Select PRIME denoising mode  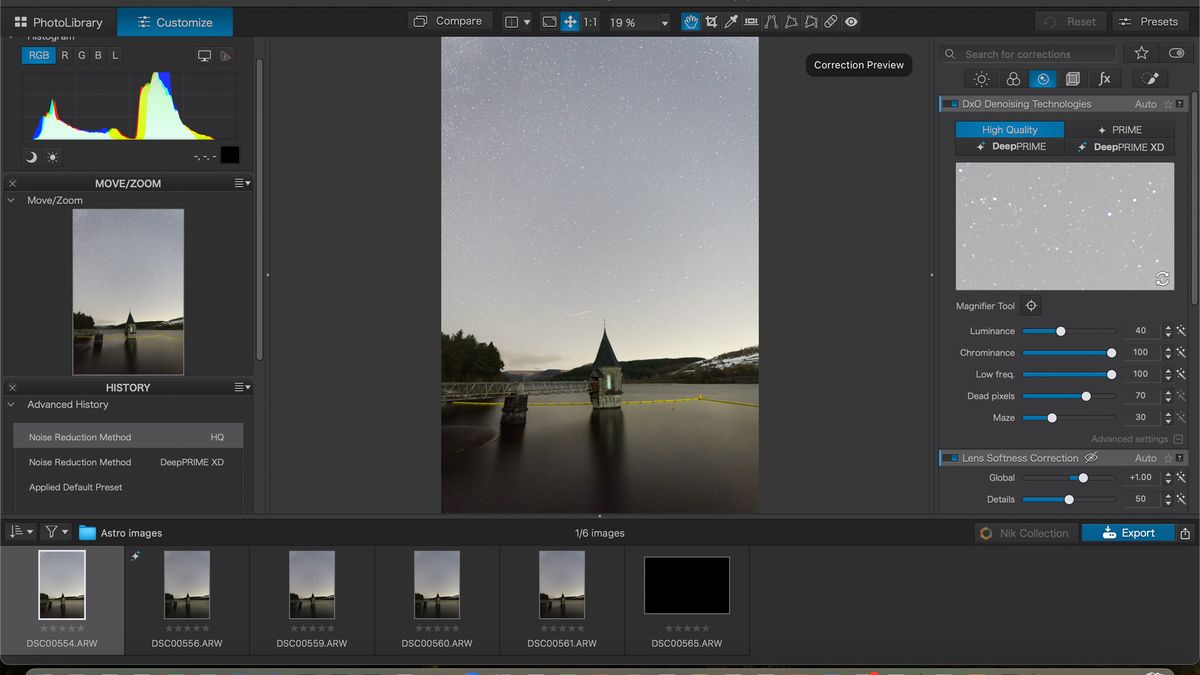tap(1119, 130)
